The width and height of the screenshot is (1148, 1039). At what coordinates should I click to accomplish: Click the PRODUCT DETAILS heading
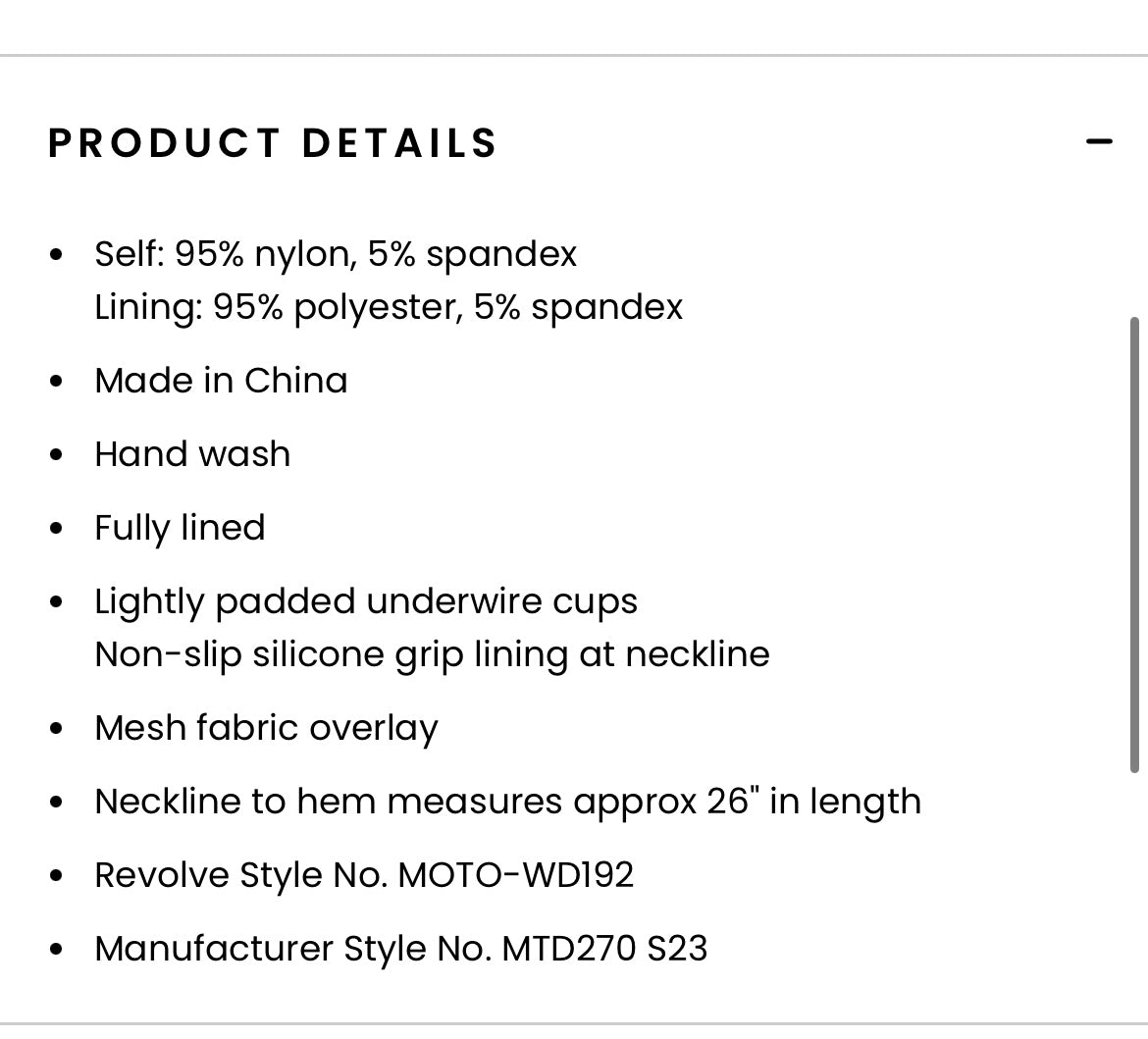click(x=273, y=143)
